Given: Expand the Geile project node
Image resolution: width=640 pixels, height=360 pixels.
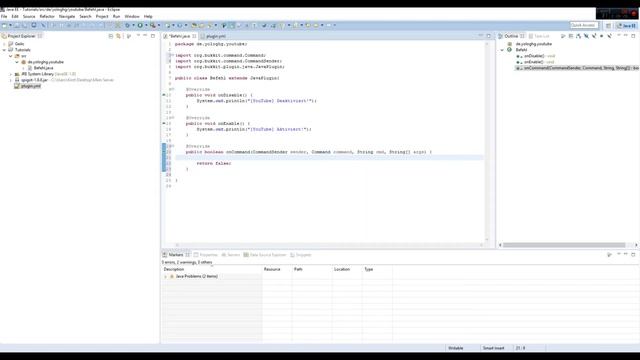Looking at the screenshot, I should 4,44.
